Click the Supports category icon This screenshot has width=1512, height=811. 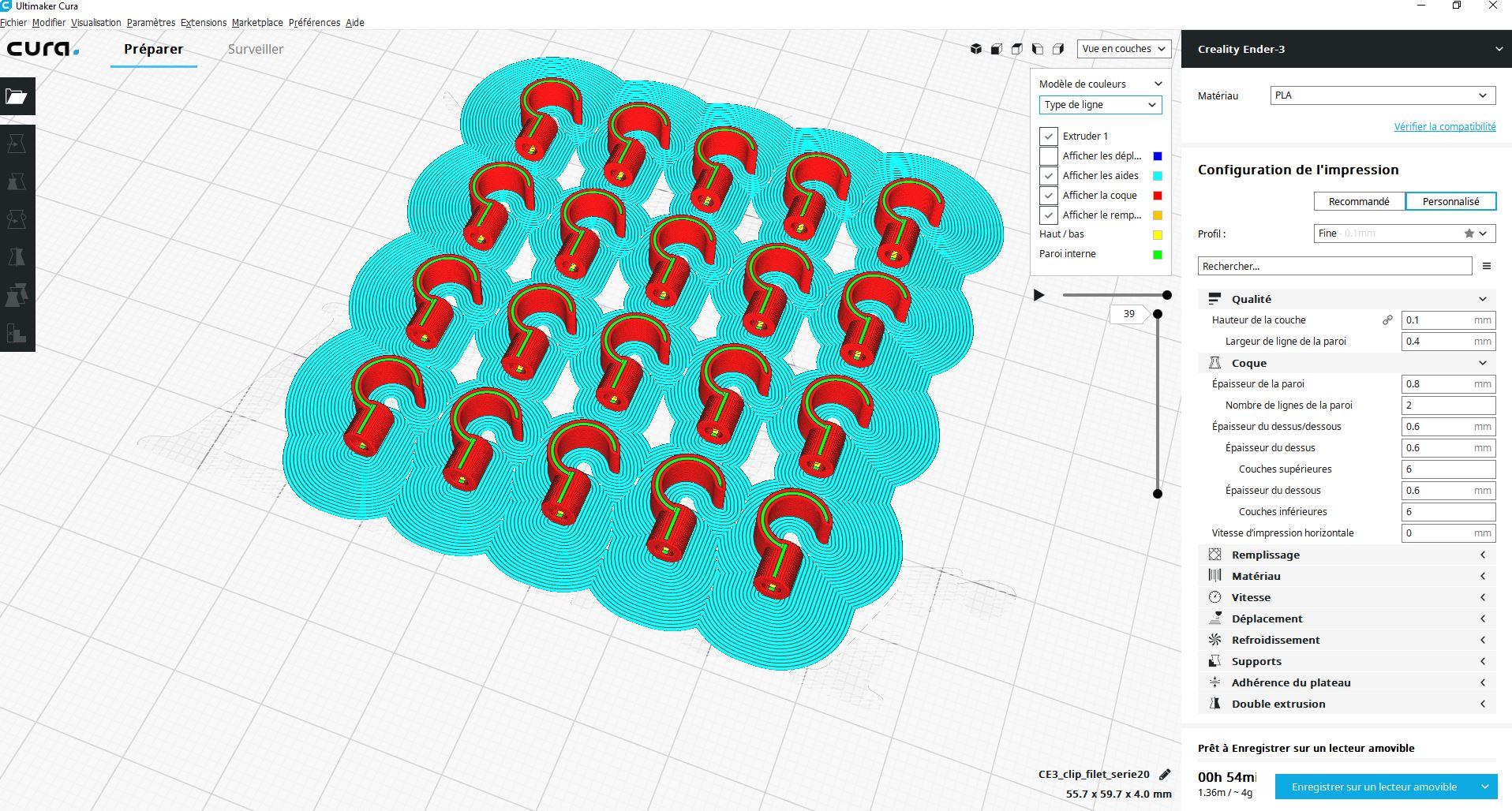click(1215, 661)
